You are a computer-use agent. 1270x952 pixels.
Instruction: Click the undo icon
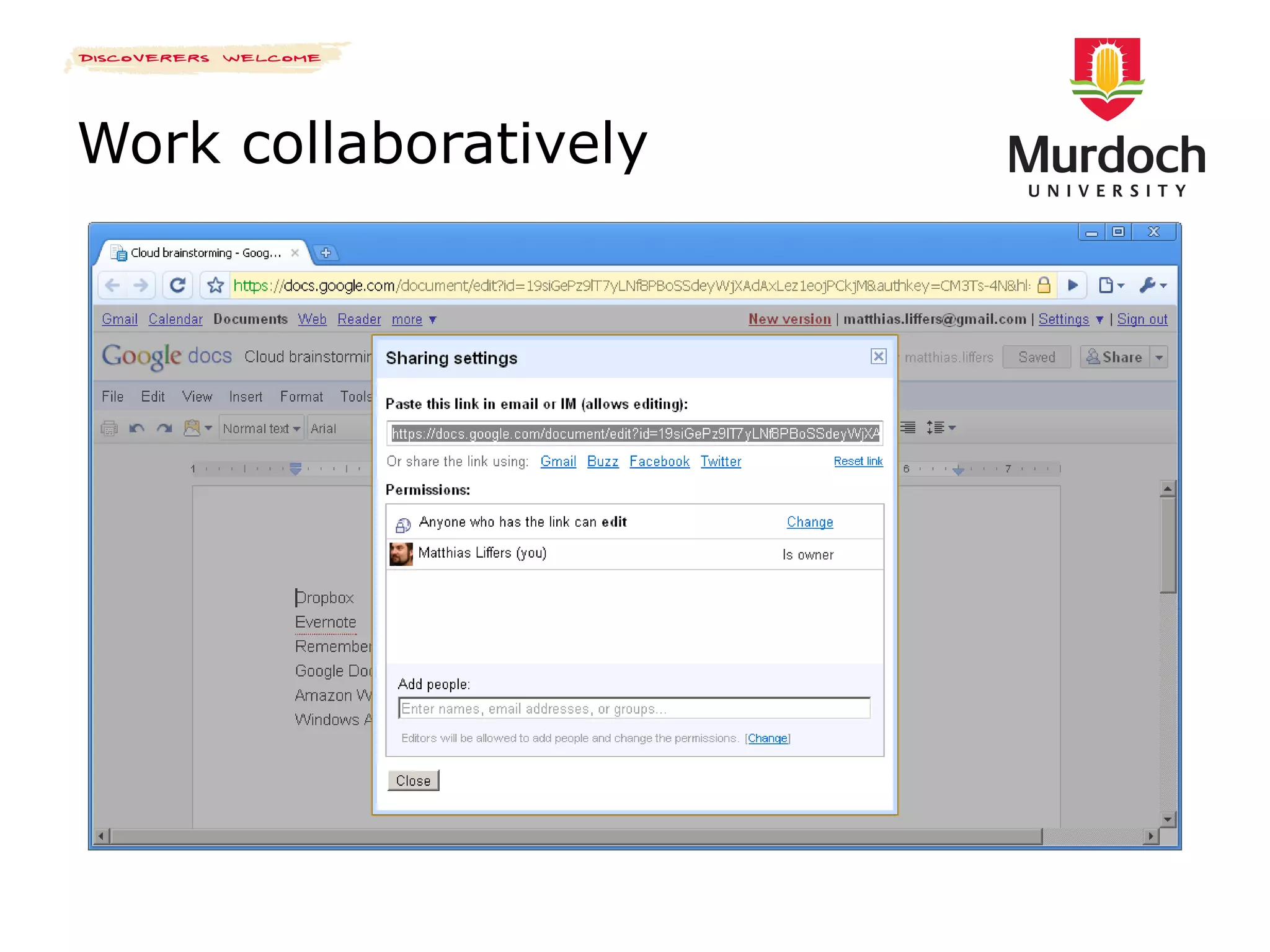(x=136, y=428)
